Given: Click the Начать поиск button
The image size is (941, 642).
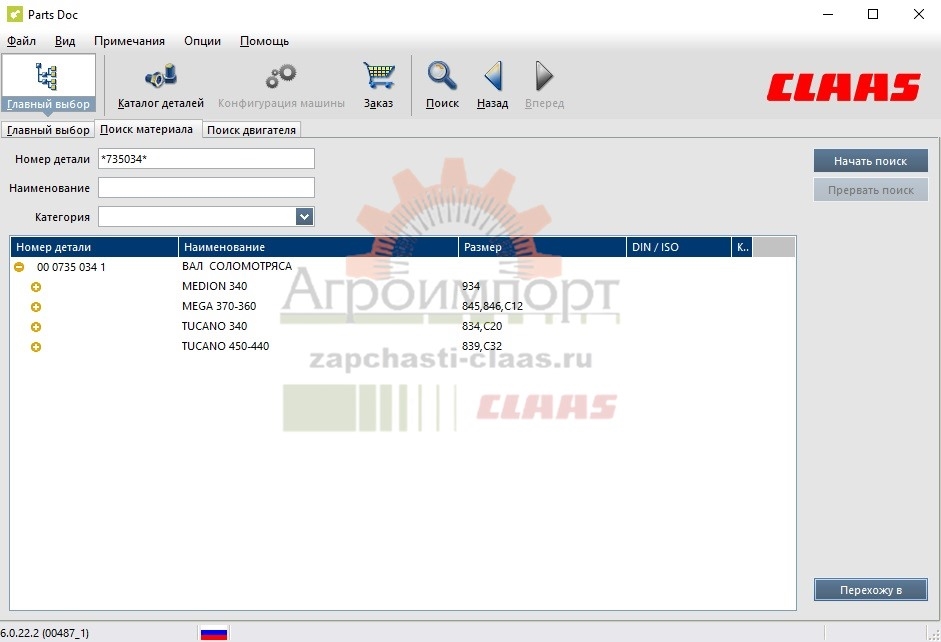Looking at the screenshot, I should click(870, 161).
